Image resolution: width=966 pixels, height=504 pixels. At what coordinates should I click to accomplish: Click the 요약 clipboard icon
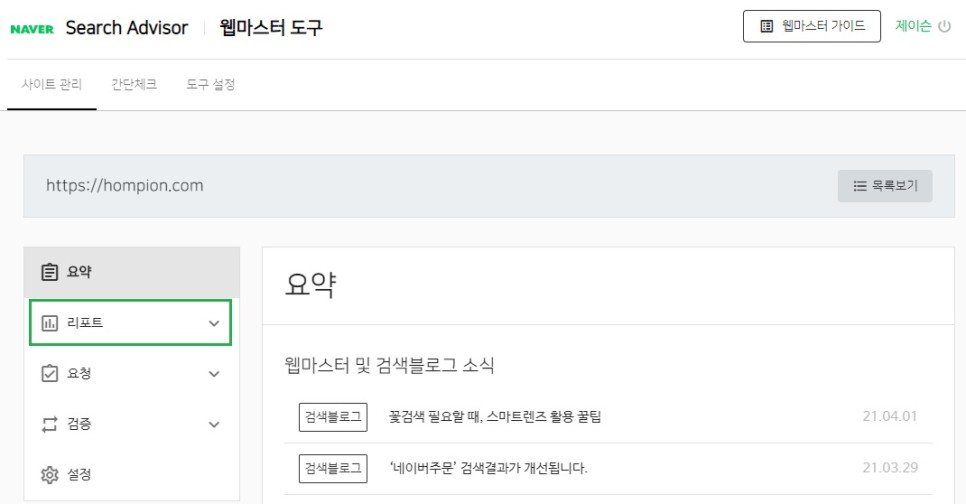pyautogui.click(x=49, y=272)
